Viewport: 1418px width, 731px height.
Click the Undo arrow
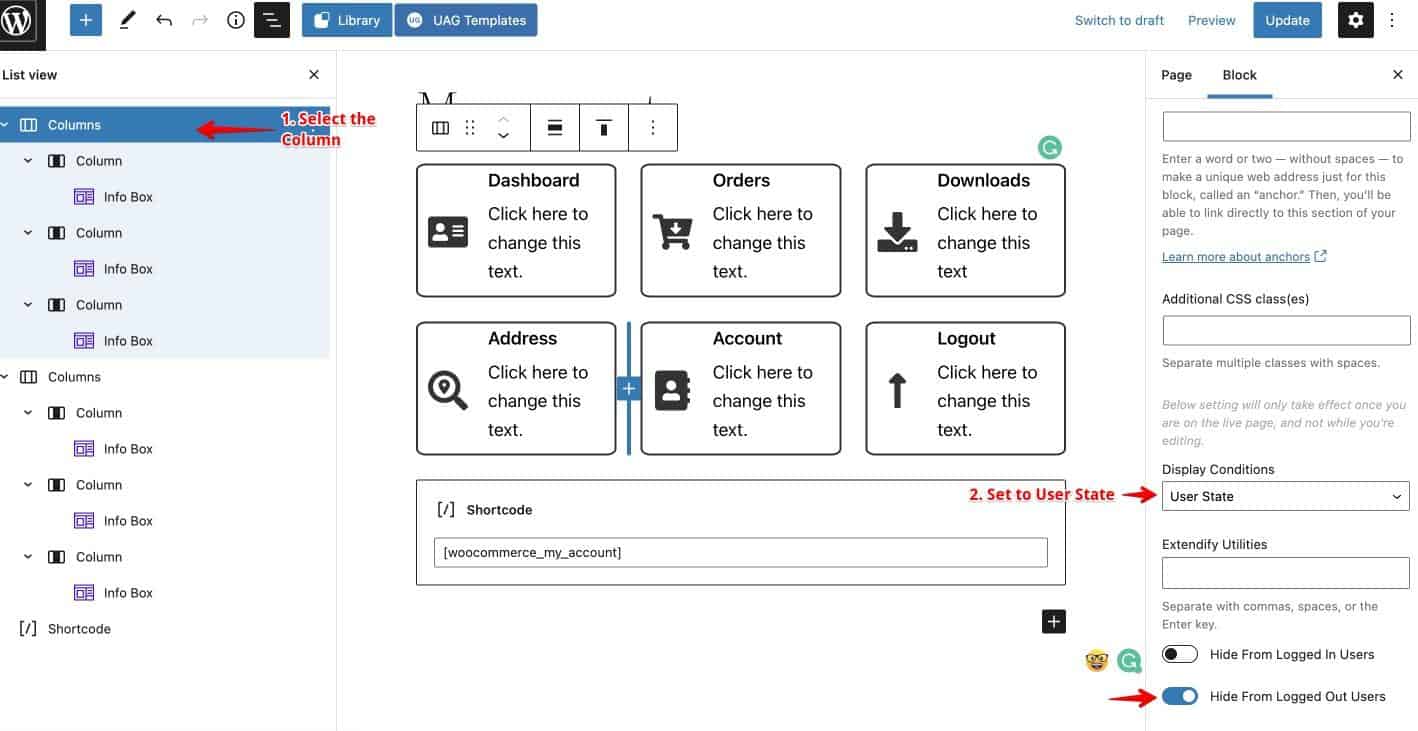point(164,20)
